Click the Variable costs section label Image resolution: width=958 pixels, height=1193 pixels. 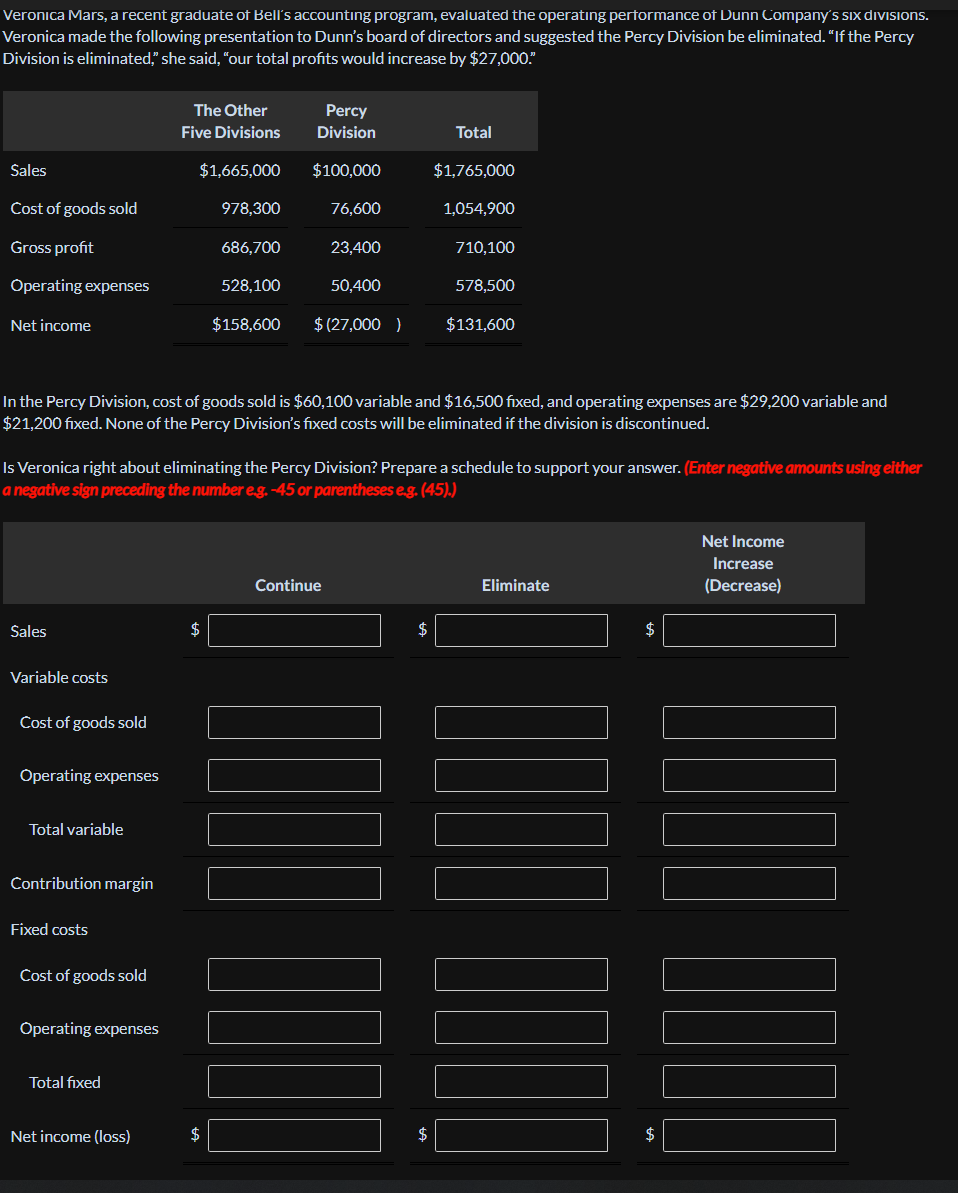(x=59, y=677)
